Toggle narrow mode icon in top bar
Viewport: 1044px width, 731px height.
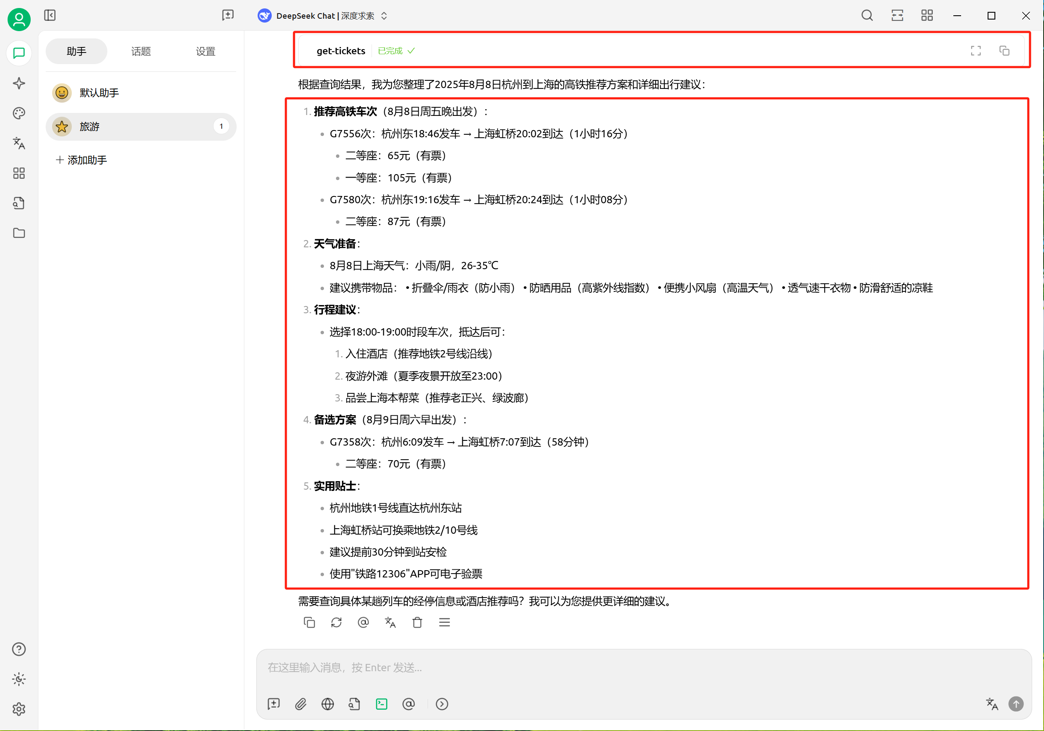[x=898, y=15]
